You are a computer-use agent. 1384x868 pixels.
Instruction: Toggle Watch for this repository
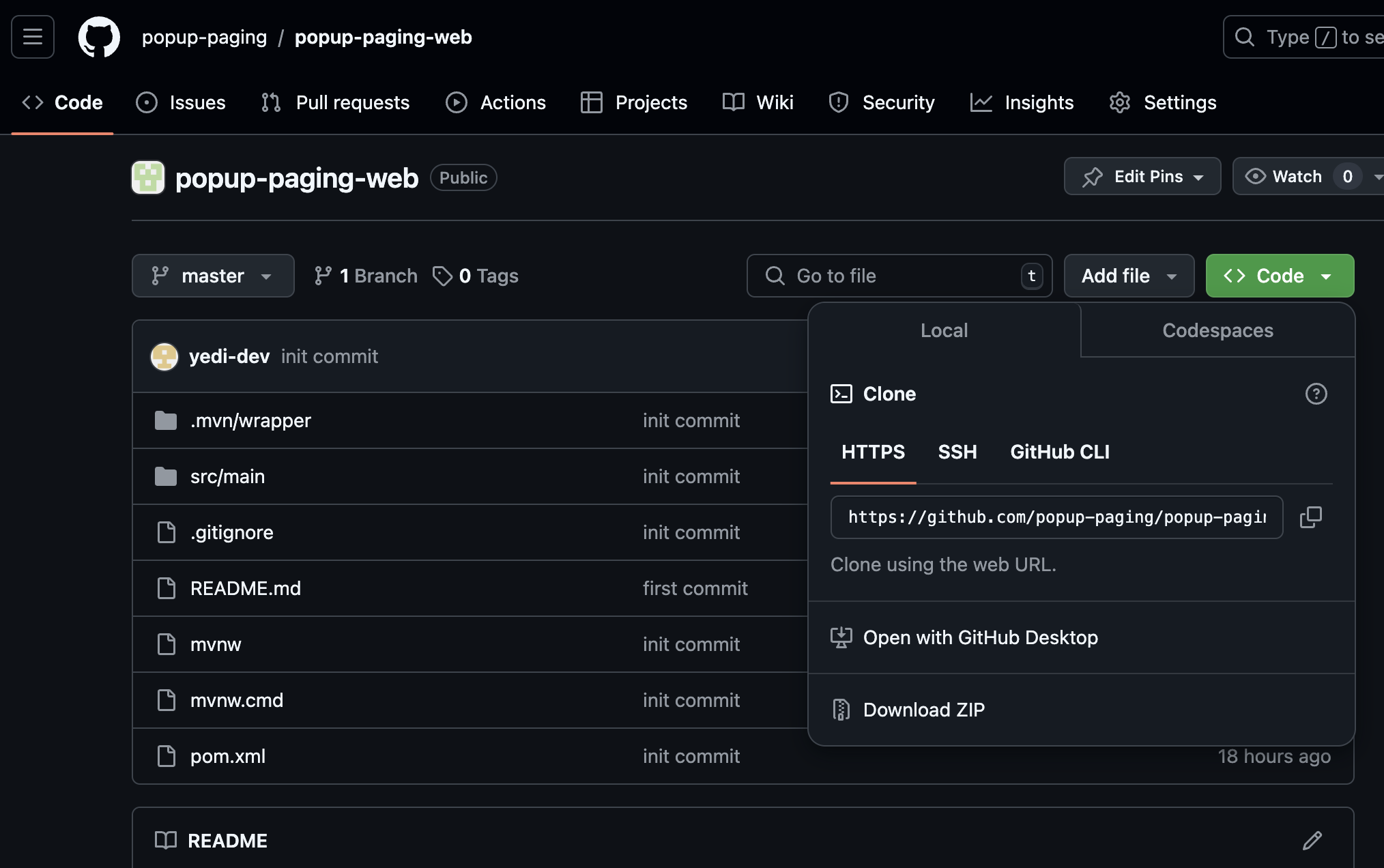(x=1284, y=177)
